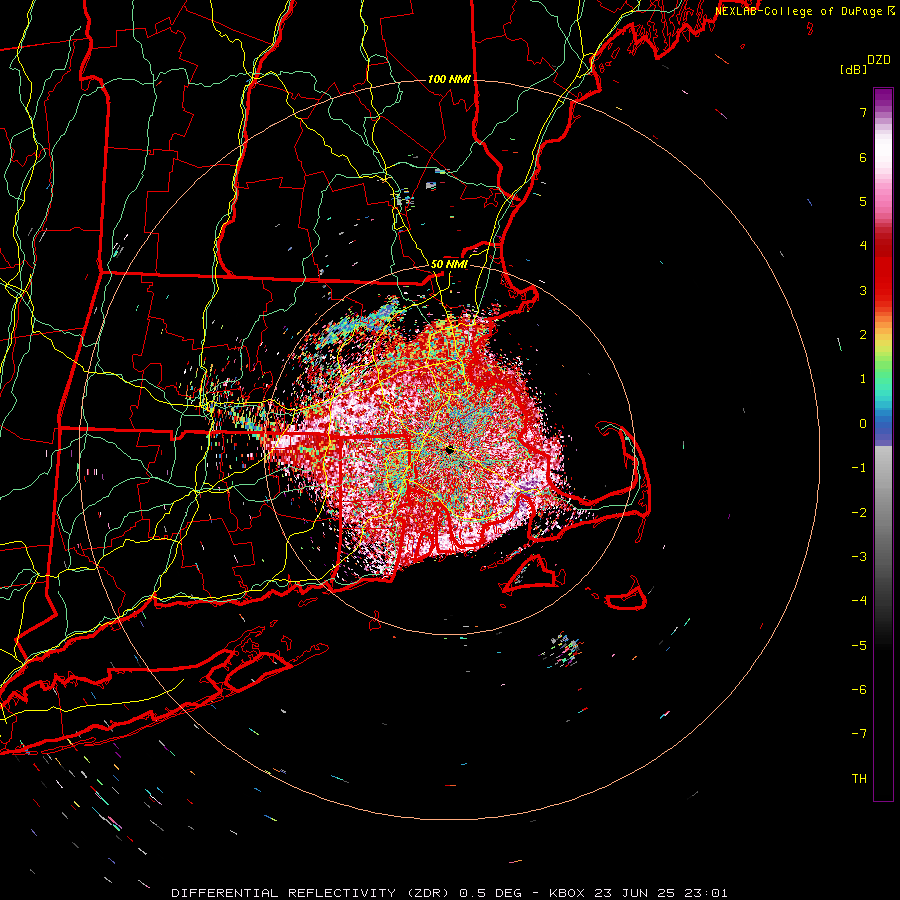
Task: Select the -4 value on the color scale
Action: coord(859,601)
